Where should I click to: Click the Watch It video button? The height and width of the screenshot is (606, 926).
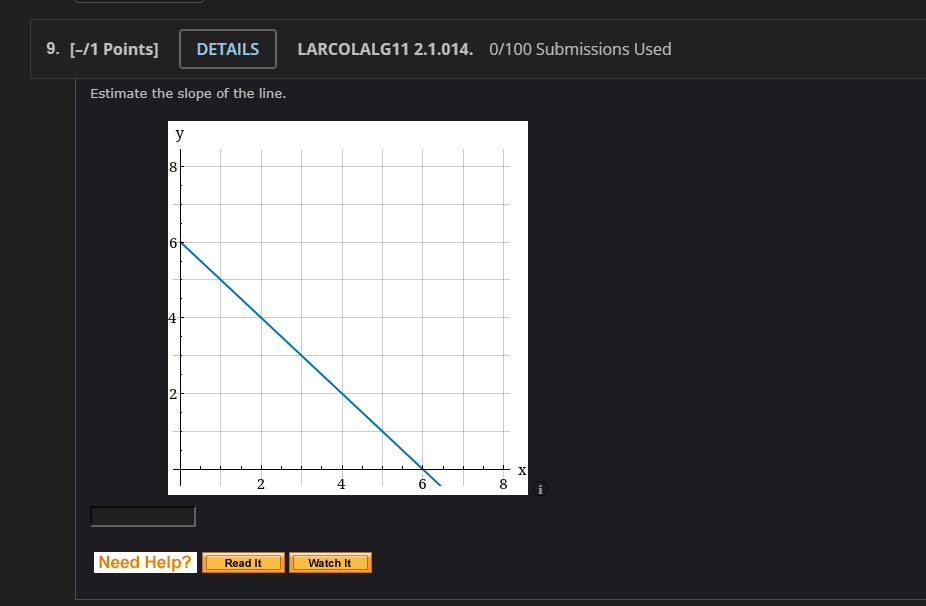pyautogui.click(x=330, y=562)
